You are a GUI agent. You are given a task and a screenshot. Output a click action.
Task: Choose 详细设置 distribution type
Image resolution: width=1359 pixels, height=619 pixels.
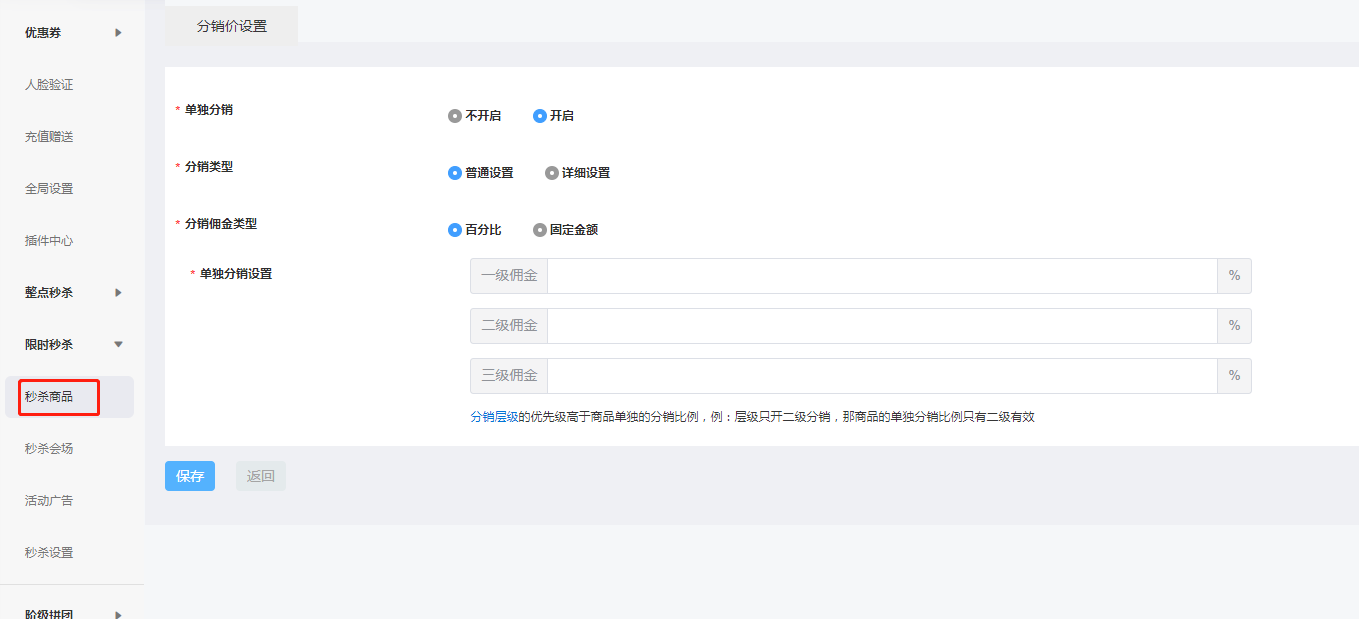[552, 173]
